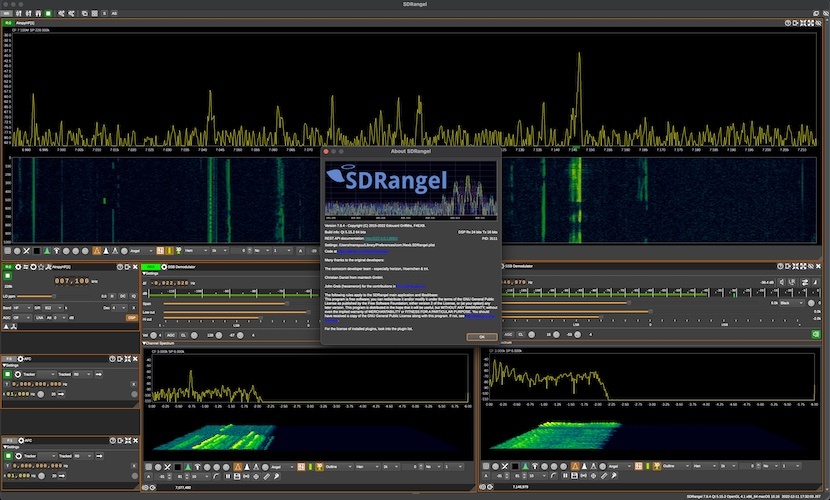Open the GNU license link in About dialog

(x=479, y=316)
